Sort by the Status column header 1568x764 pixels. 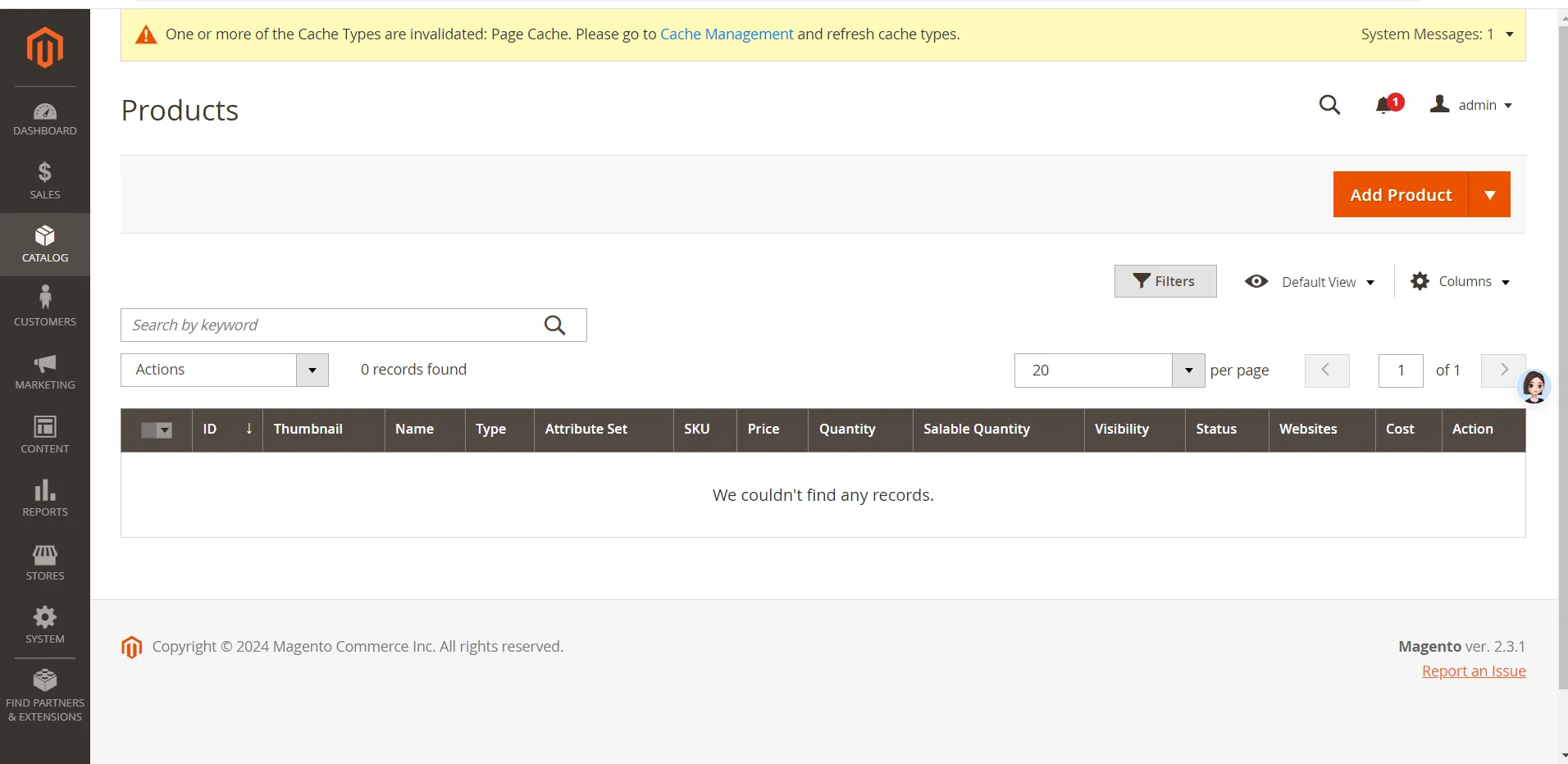1227,430
